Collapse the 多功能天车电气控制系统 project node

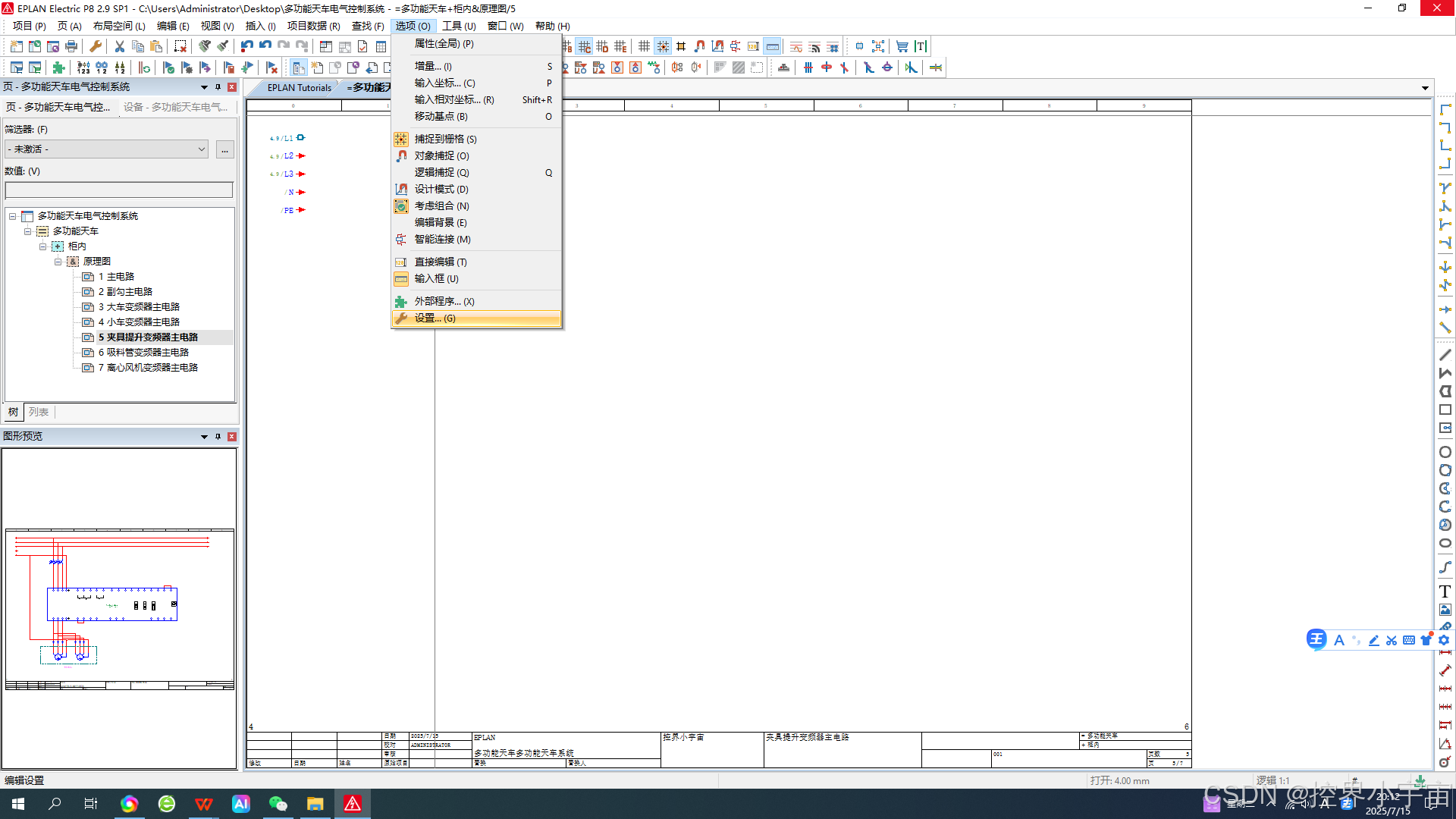coord(12,216)
